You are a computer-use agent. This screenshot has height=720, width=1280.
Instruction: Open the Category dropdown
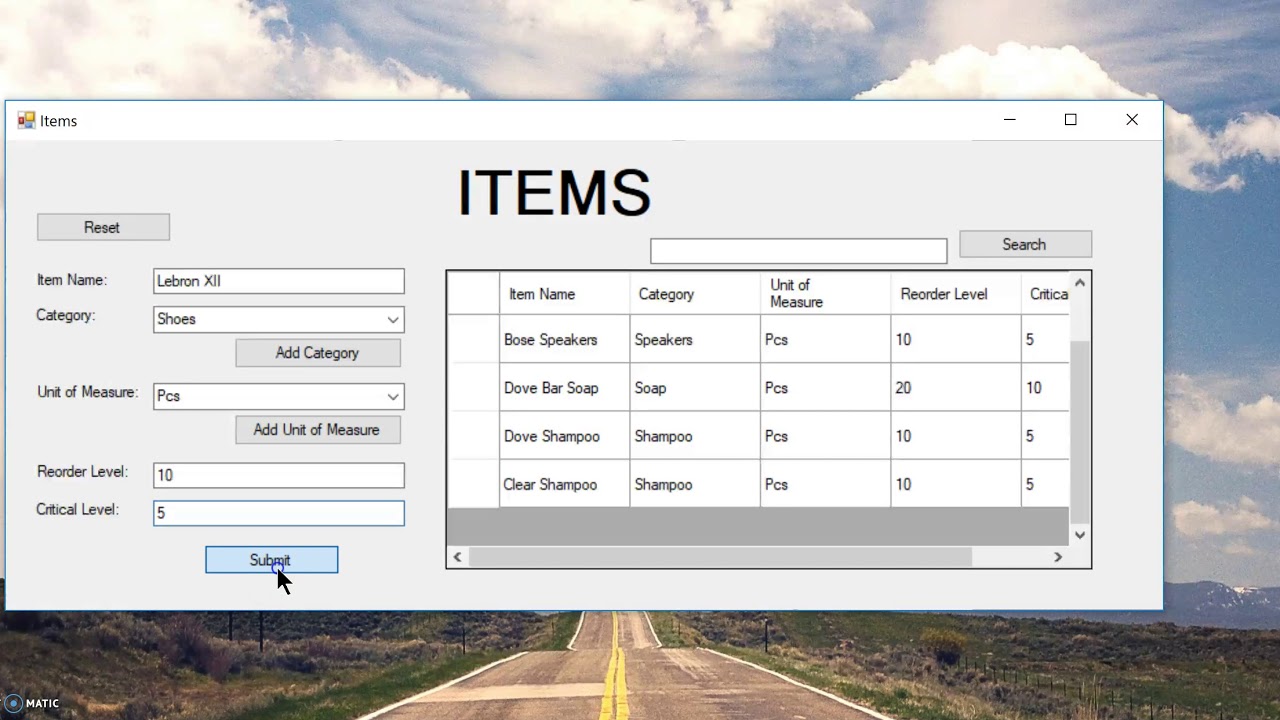(393, 319)
